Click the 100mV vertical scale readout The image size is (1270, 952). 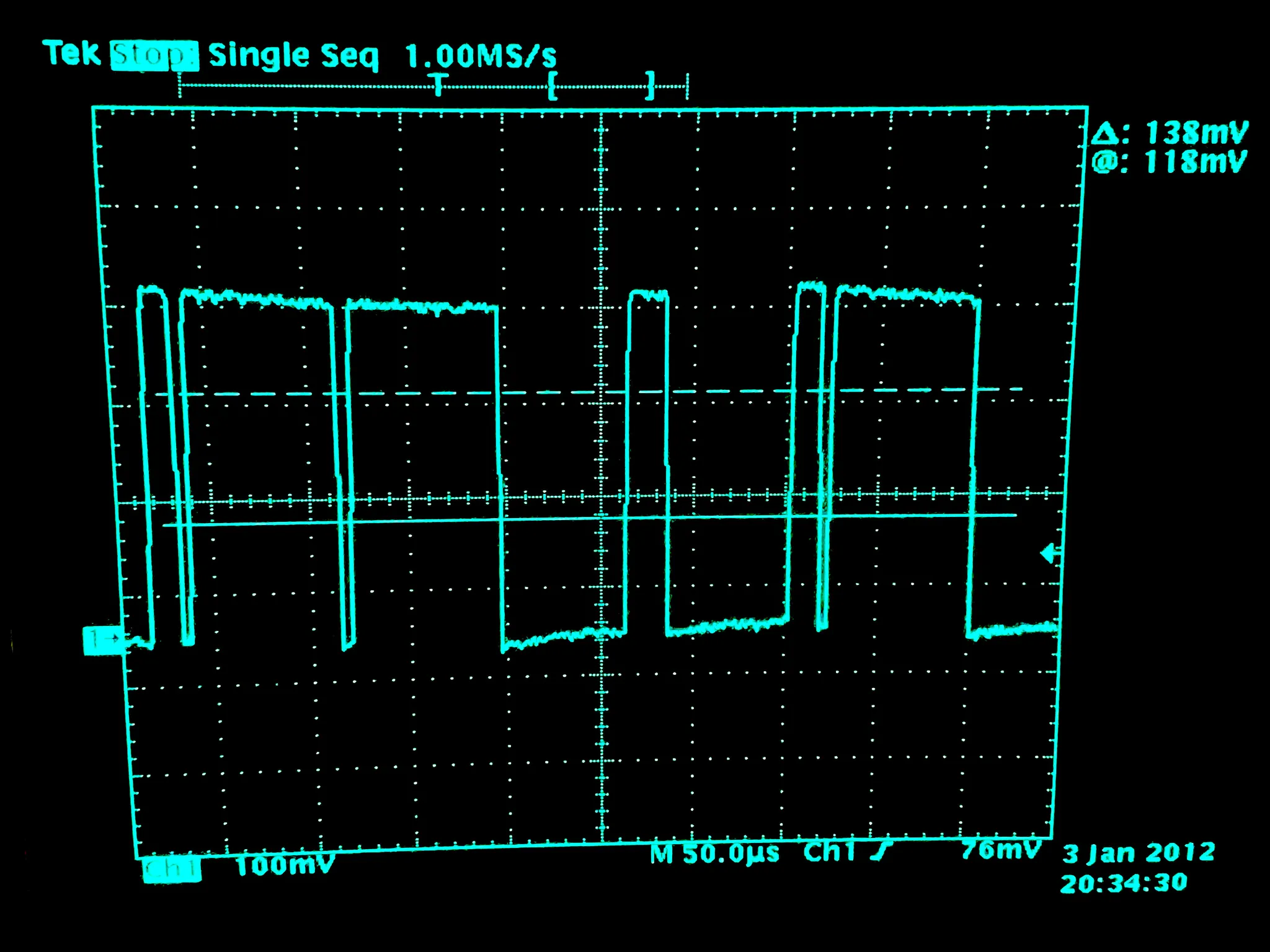click(285, 865)
